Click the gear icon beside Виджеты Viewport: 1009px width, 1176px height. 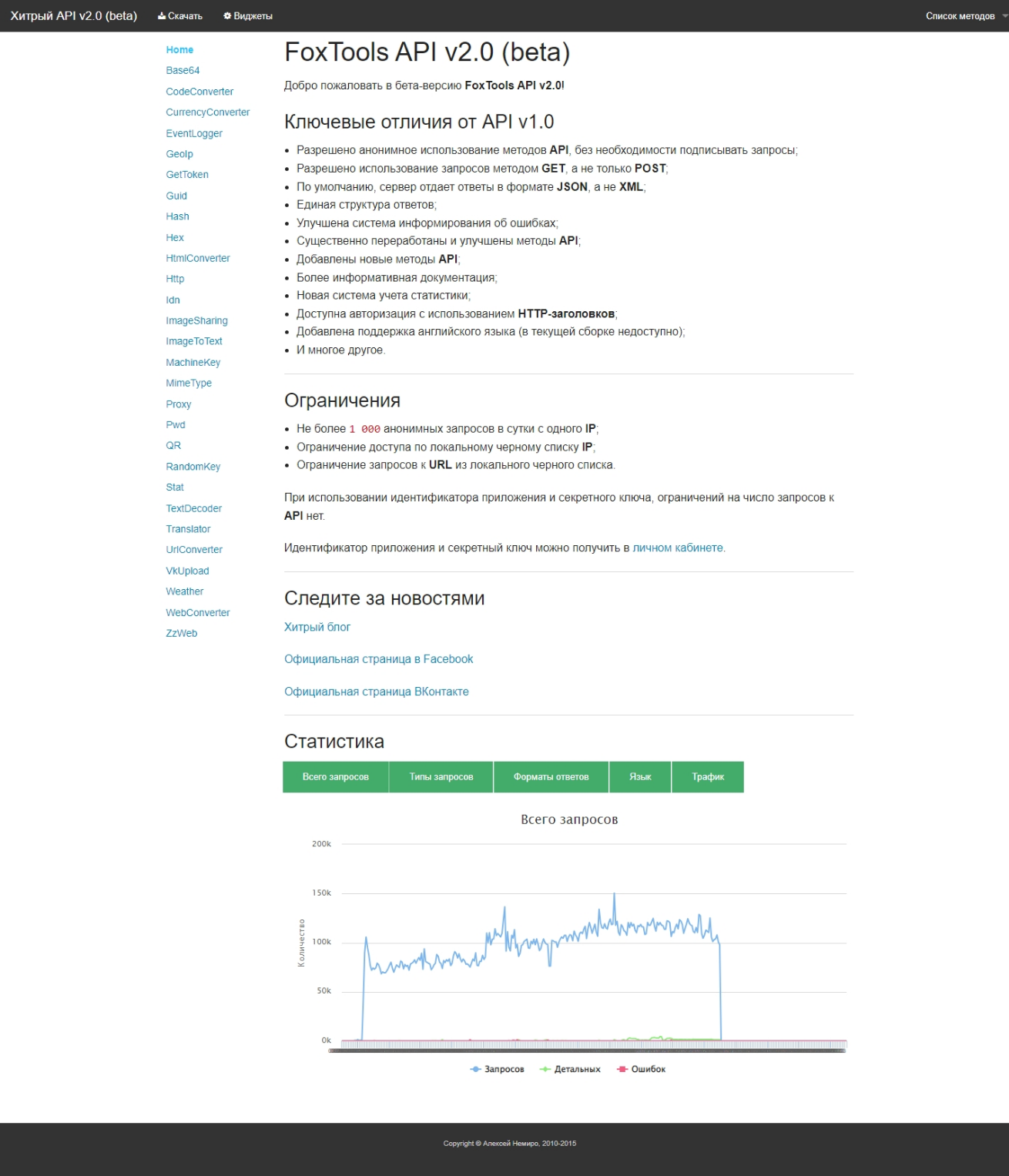(227, 16)
